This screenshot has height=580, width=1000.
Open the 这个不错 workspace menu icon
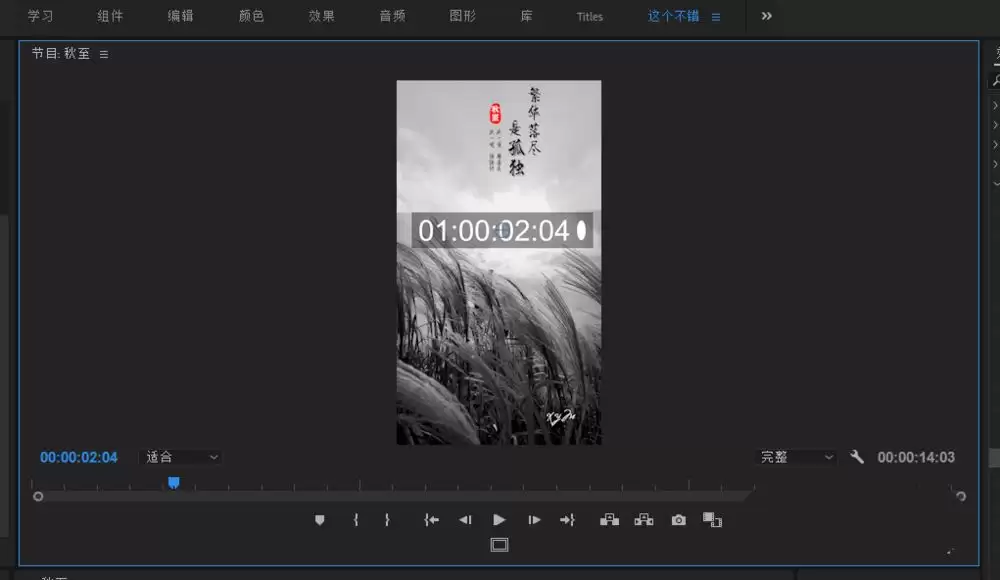tap(716, 17)
